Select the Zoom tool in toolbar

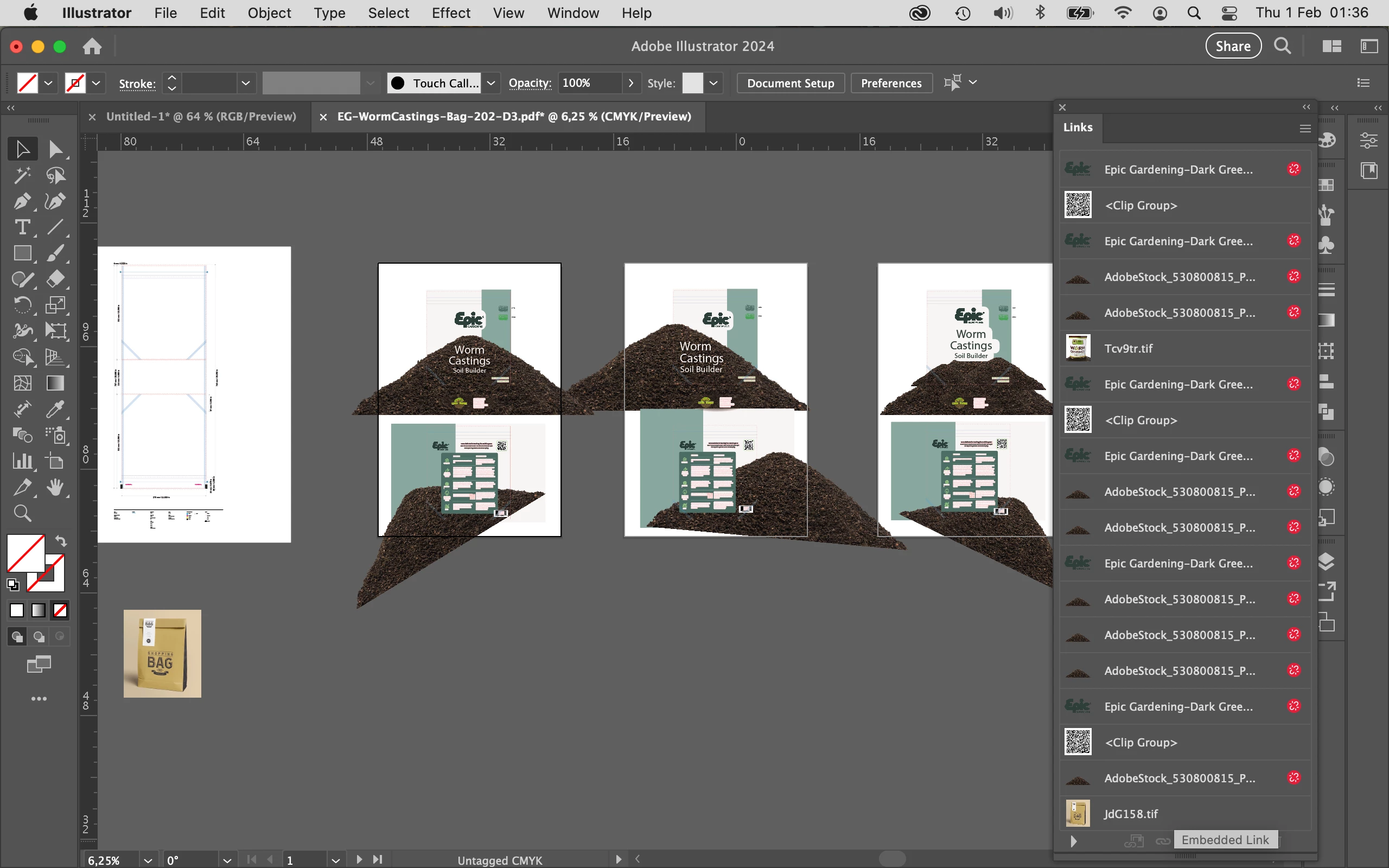tap(22, 513)
